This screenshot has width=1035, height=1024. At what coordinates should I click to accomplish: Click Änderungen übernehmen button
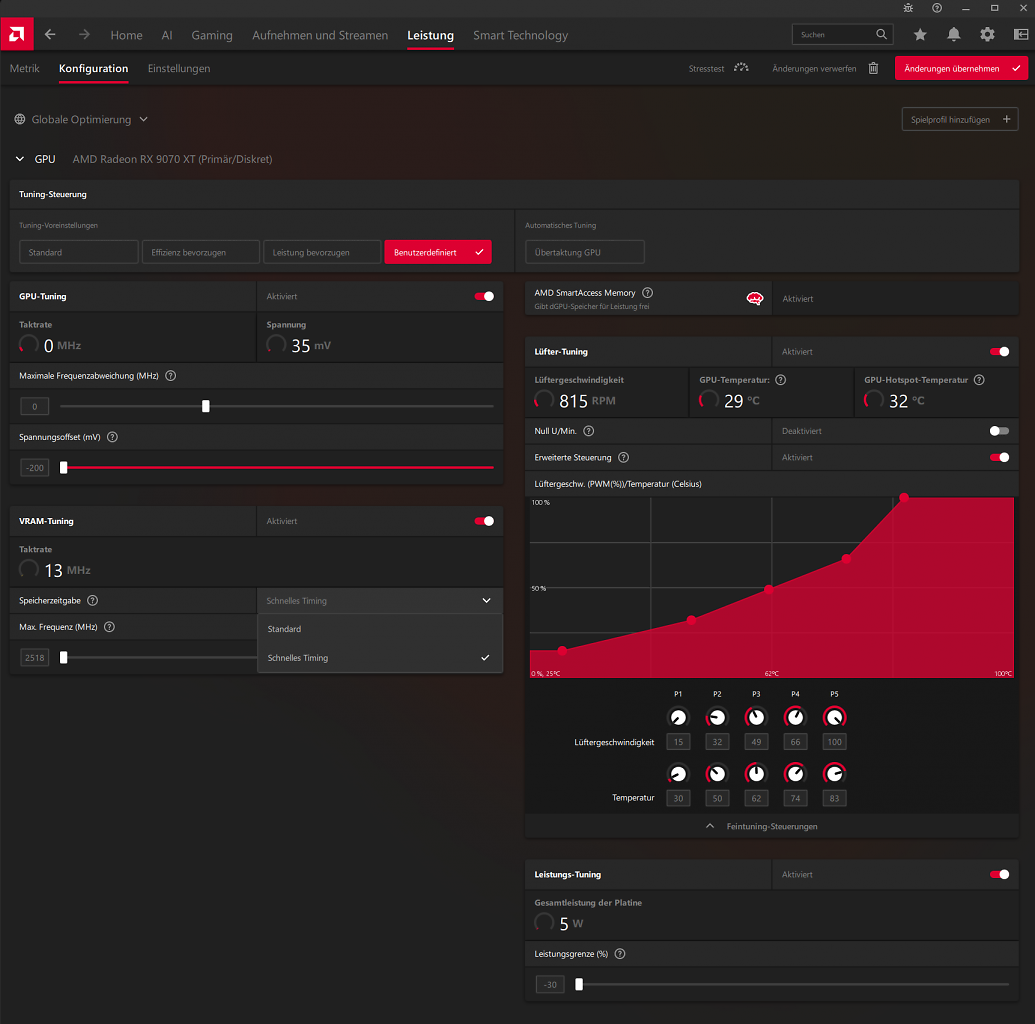click(961, 69)
